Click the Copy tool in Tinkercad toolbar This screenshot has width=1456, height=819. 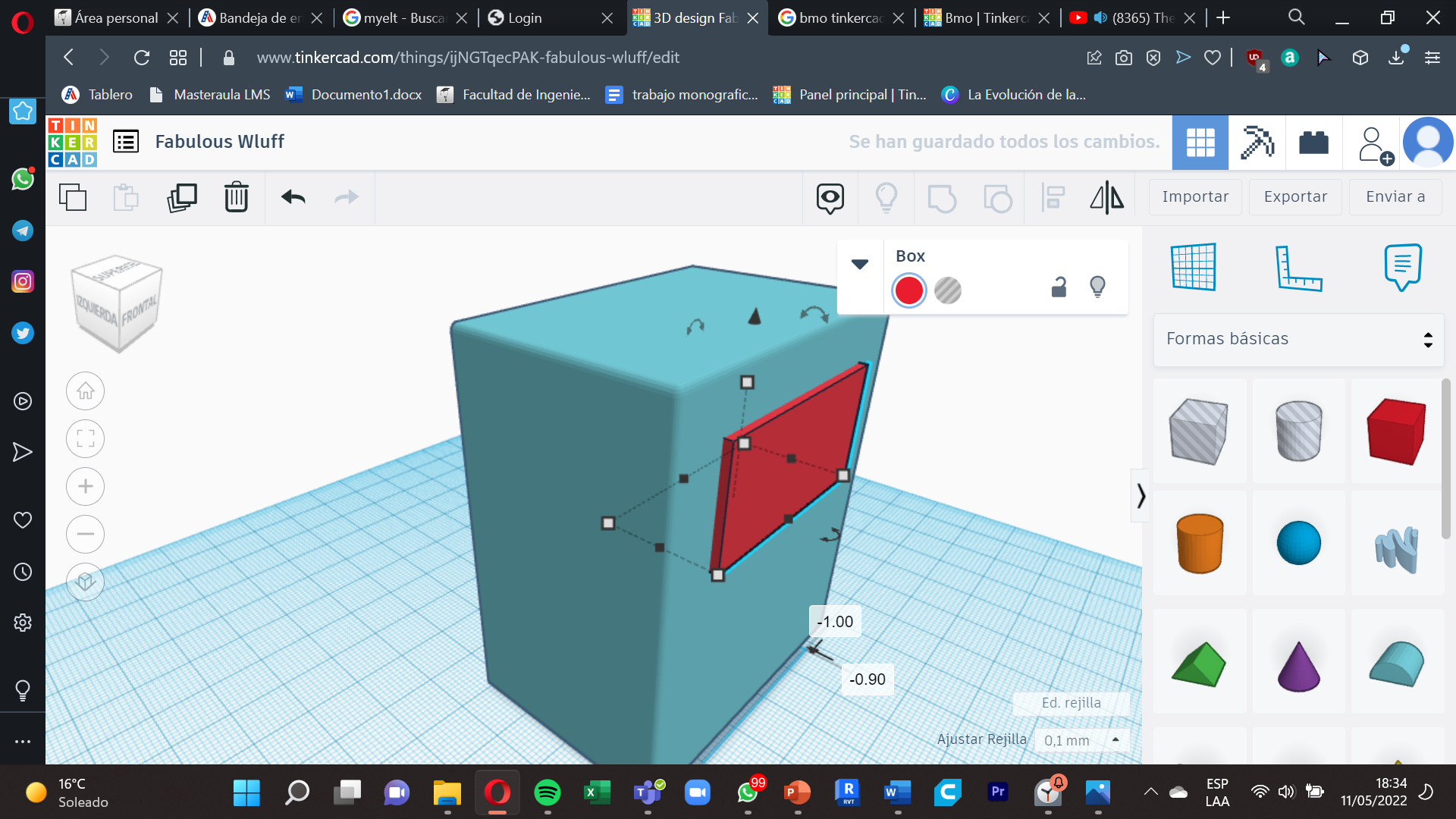tap(73, 197)
